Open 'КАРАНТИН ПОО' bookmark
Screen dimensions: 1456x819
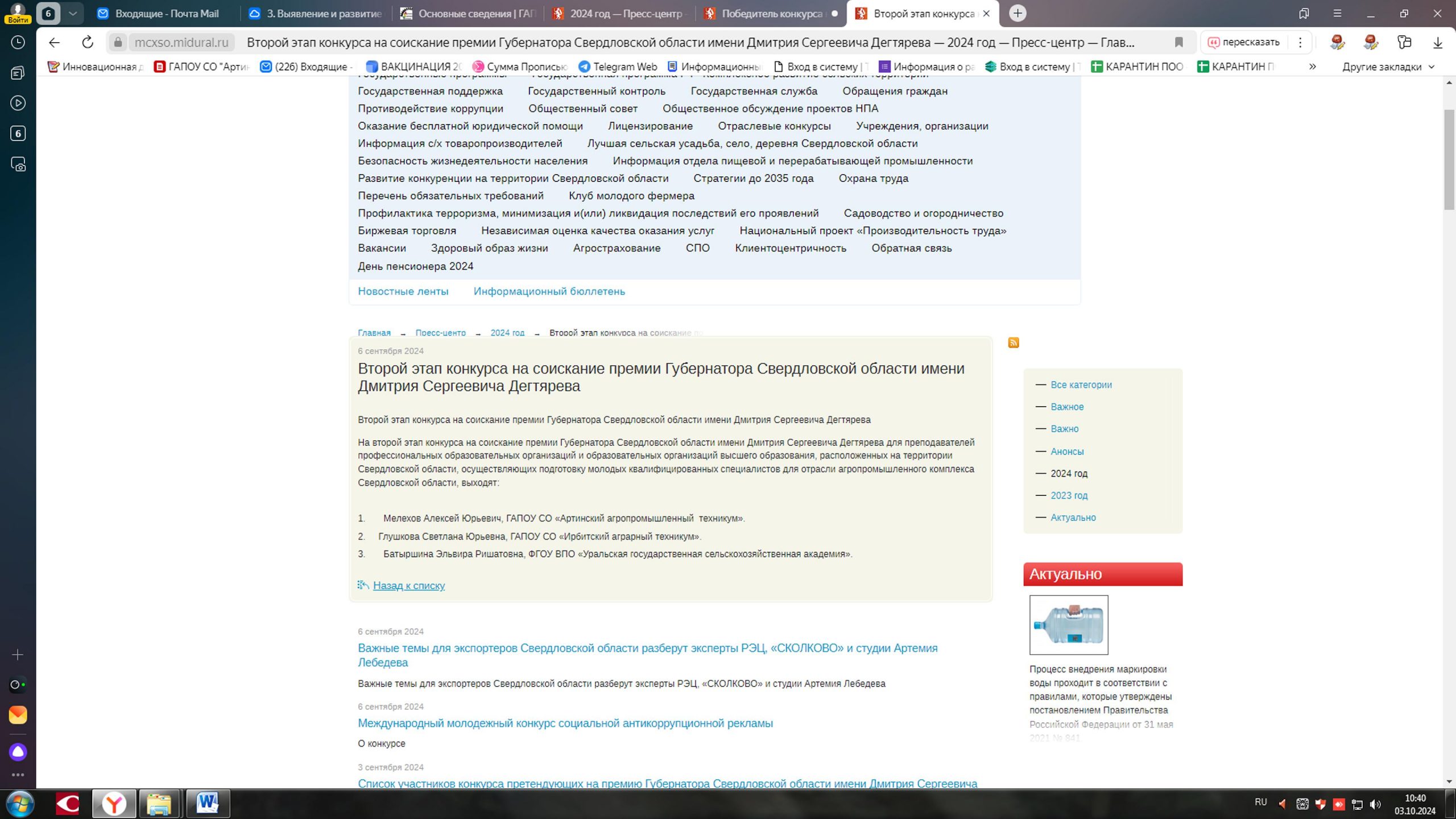(1137, 67)
